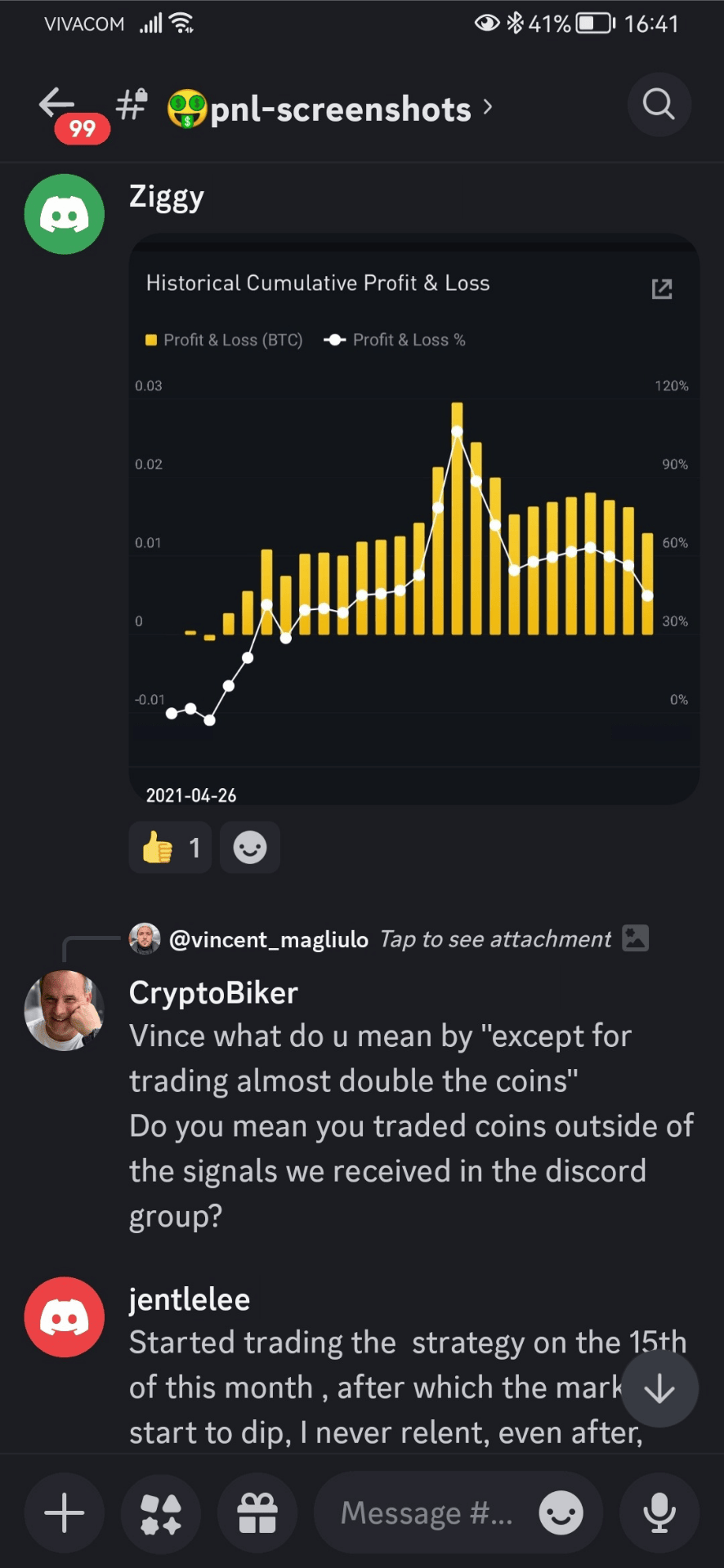Viewport: 724px width, 1568px height.
Task: Focus the Message input field
Action: pos(425,1513)
